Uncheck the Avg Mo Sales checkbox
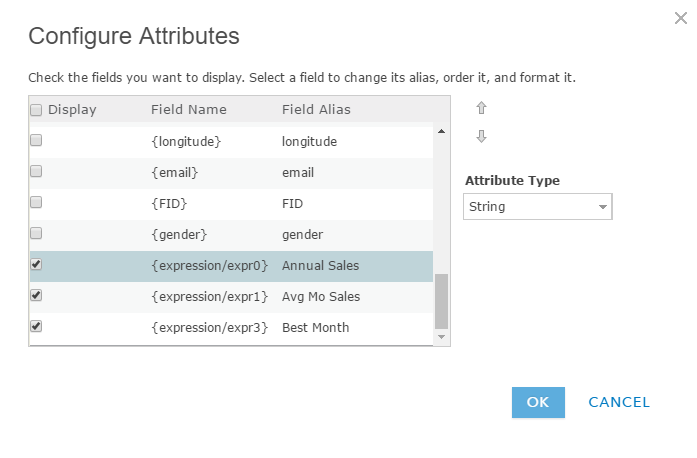This screenshot has height=458, width=697. tap(36, 296)
